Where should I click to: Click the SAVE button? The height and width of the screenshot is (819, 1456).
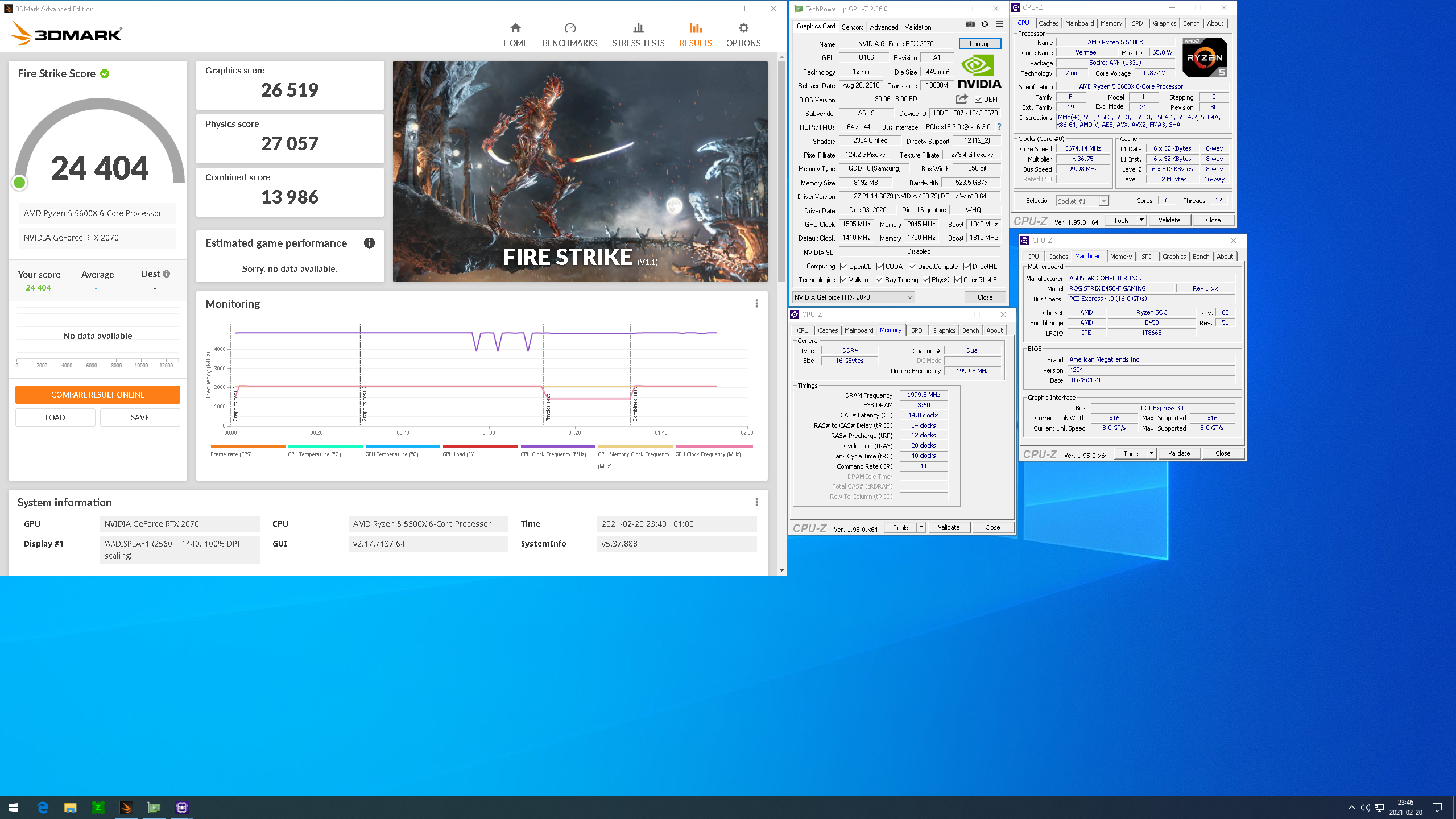pos(140,417)
